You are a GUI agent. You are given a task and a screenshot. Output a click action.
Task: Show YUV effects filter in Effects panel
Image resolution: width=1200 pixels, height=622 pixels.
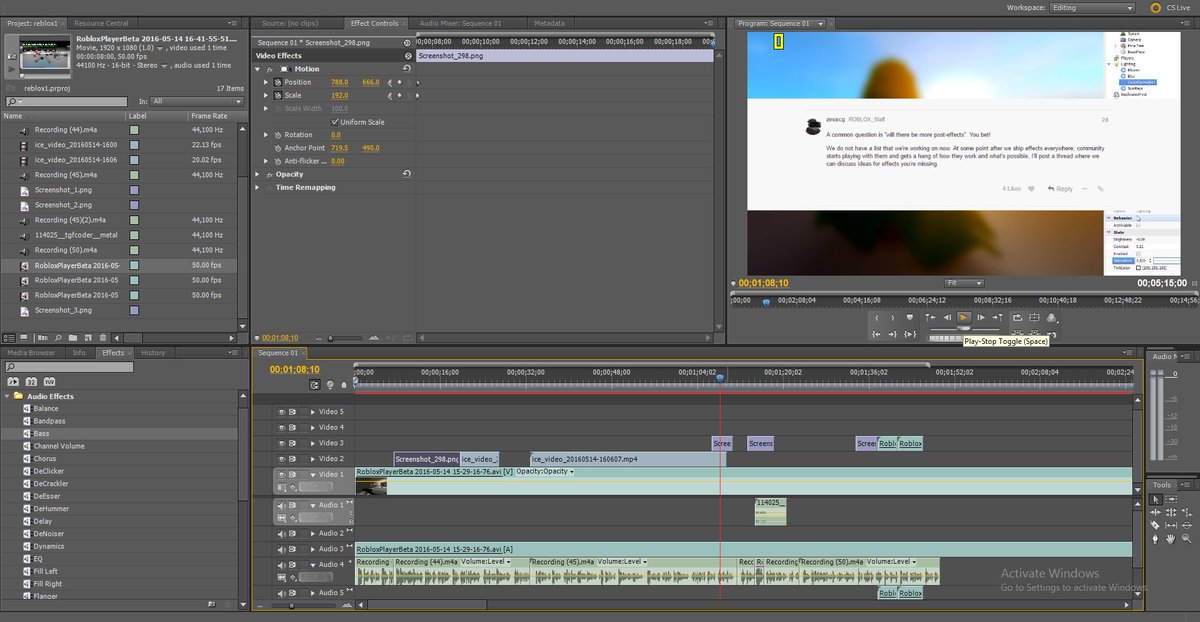[49, 381]
